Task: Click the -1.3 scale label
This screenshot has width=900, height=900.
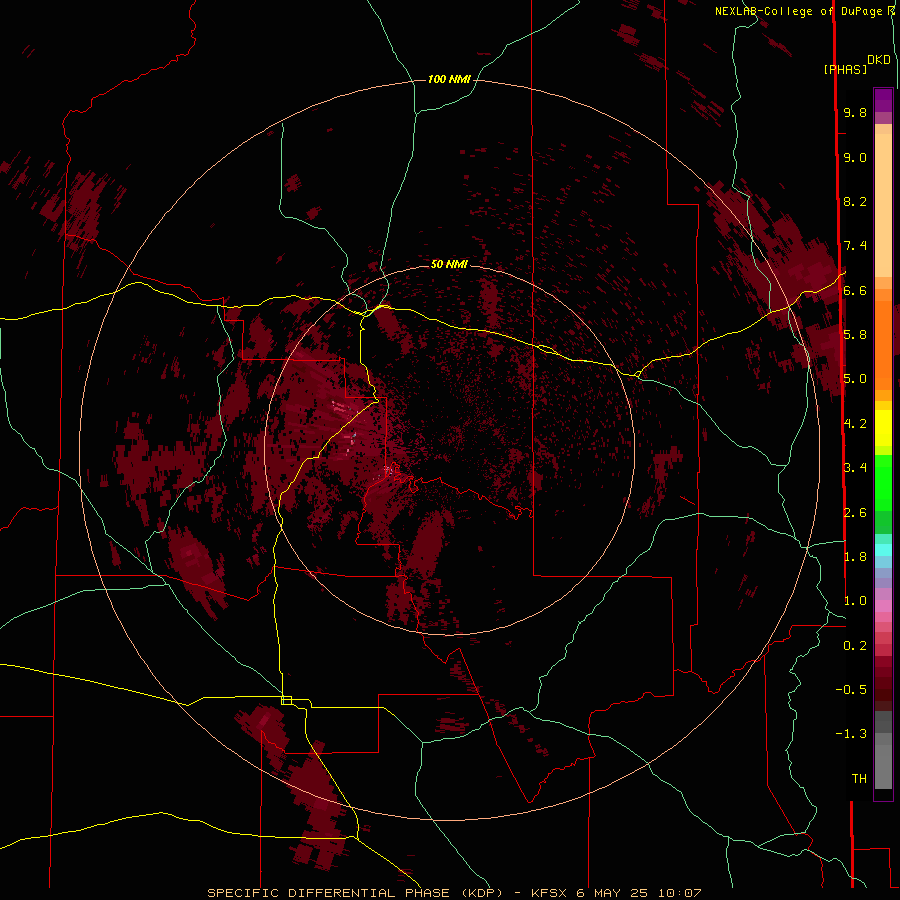Action: pyautogui.click(x=851, y=734)
